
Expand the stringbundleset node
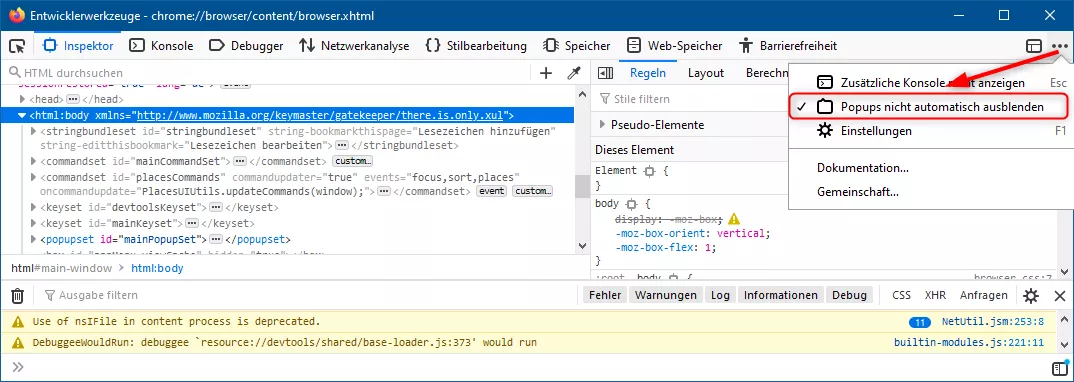coord(34,131)
